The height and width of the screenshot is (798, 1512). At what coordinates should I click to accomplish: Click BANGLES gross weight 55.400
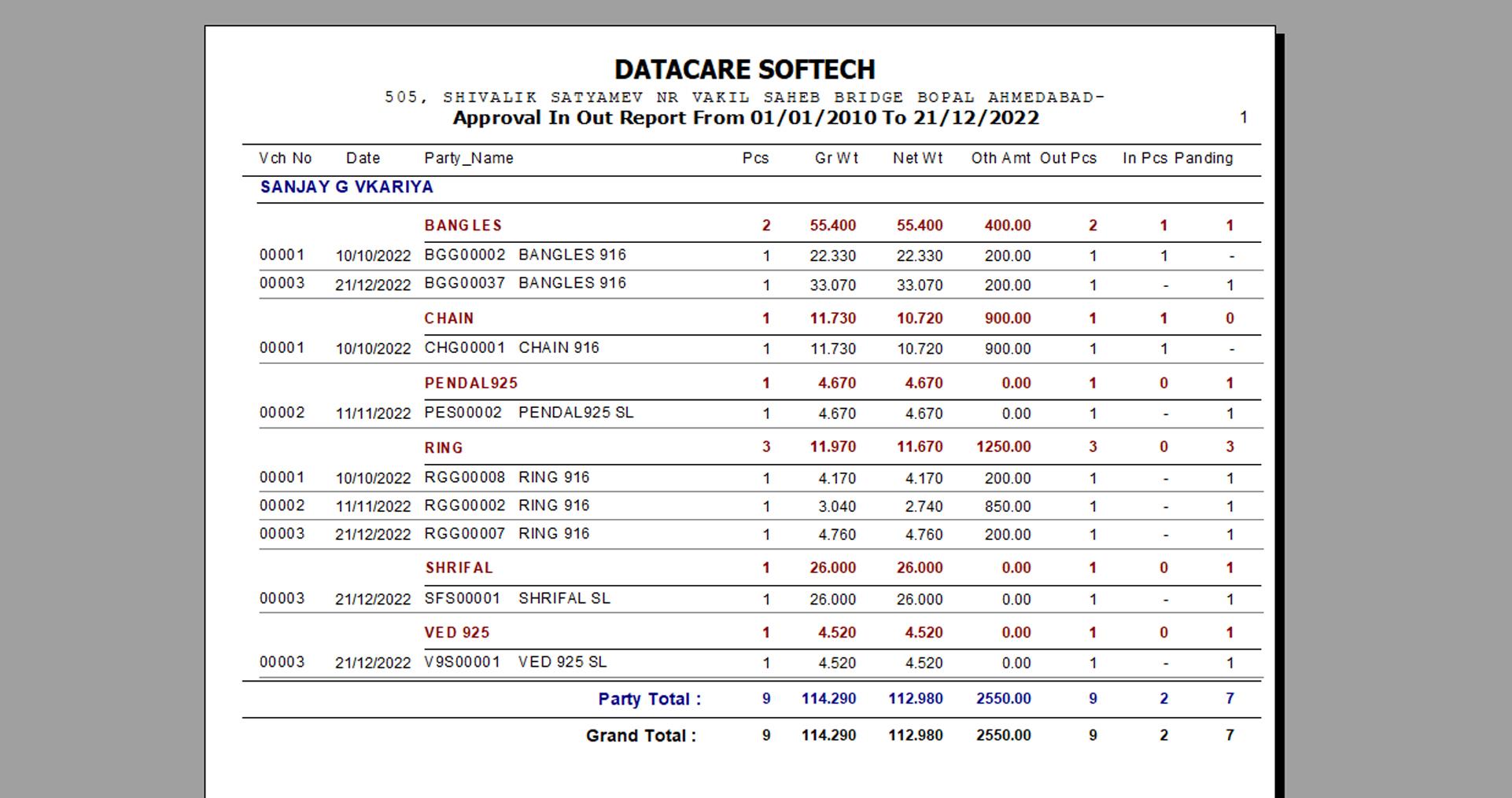pos(833,226)
